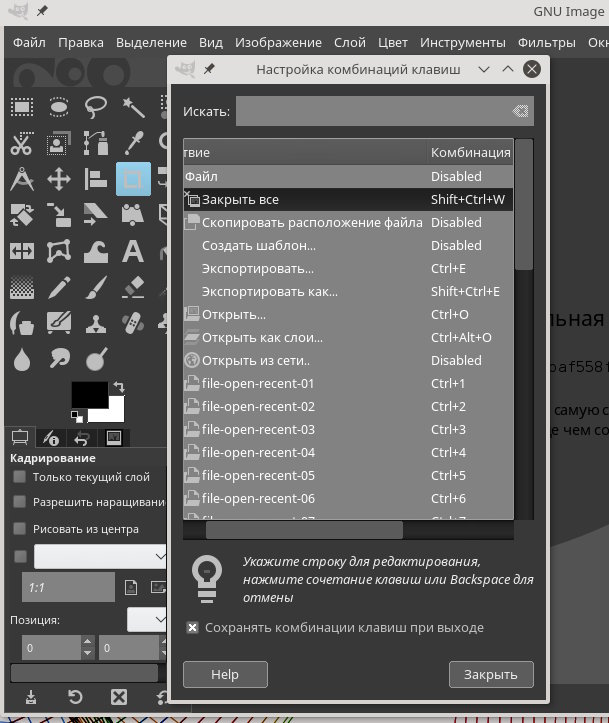Viewport: 609px width, 723px height.
Task: Switch to the Tool Options tab
Action: tap(20, 438)
